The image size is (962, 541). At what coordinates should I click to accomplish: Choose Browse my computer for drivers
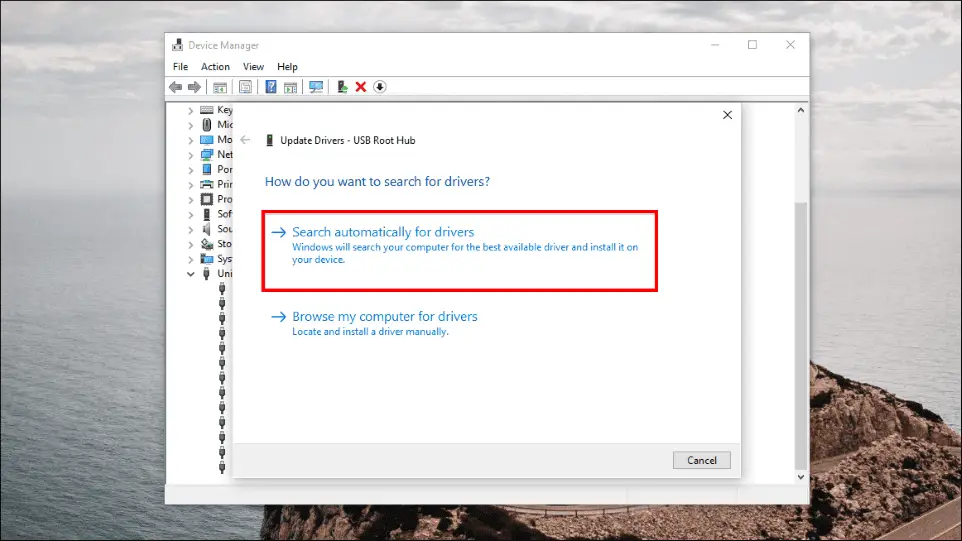pyautogui.click(x=385, y=323)
